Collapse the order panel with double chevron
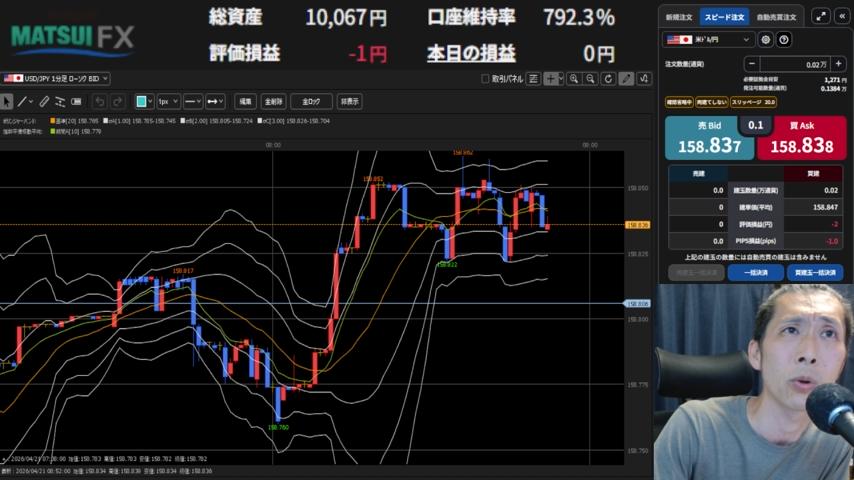Image resolution: width=854 pixels, height=480 pixels. (842, 16)
